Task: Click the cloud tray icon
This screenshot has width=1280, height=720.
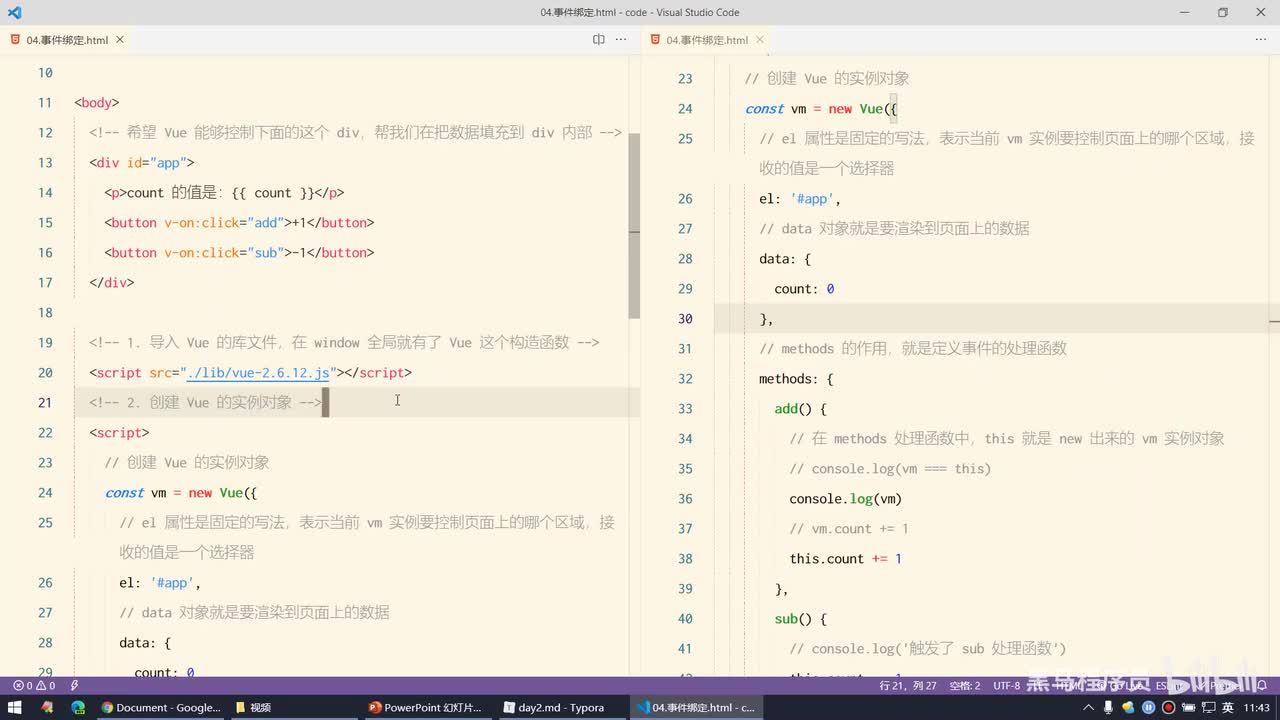Action: [x=1129, y=707]
